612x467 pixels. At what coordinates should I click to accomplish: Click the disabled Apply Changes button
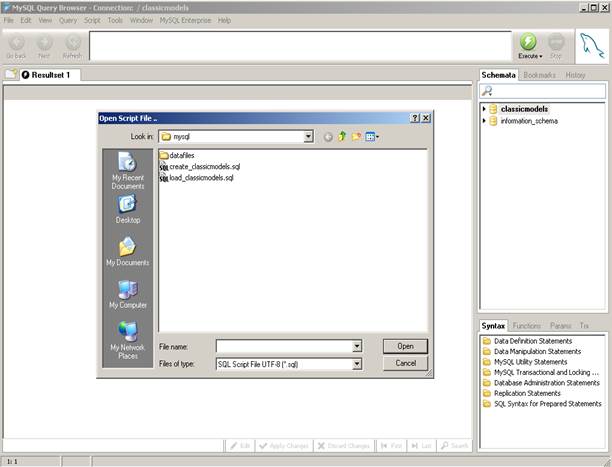tap(284, 446)
